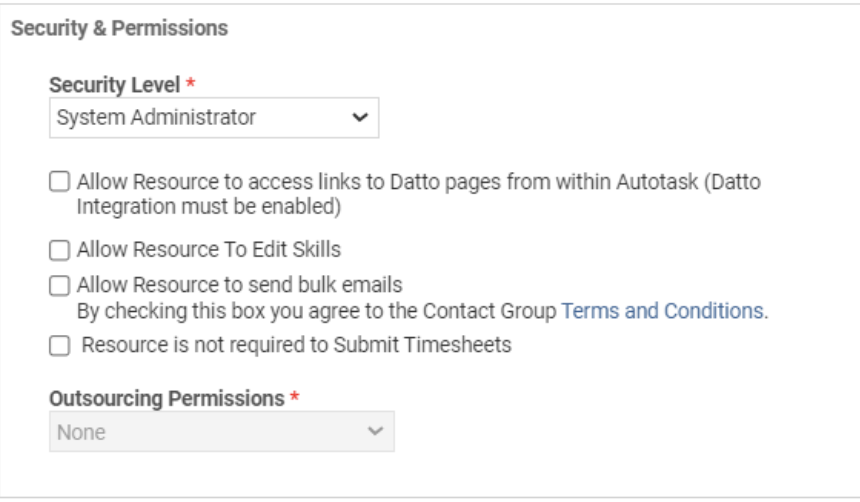Click the Security & Permissions section header
The image size is (860, 502).
coord(120,28)
